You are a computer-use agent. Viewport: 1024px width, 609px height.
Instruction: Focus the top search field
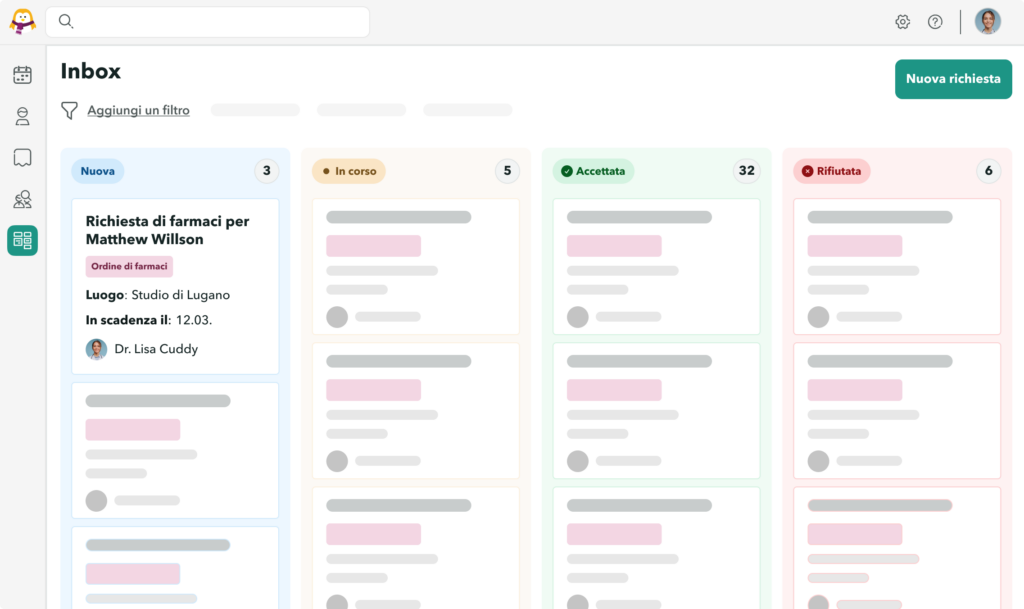point(208,22)
